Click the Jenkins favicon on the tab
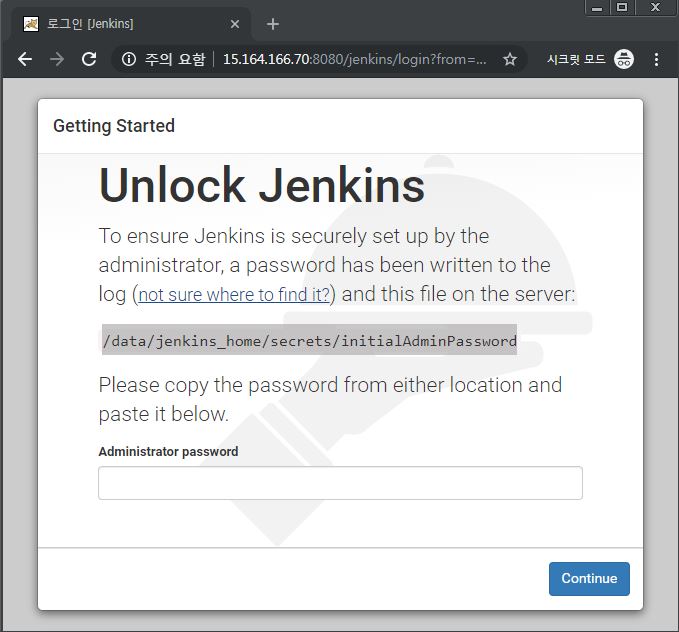 click(x=31, y=24)
